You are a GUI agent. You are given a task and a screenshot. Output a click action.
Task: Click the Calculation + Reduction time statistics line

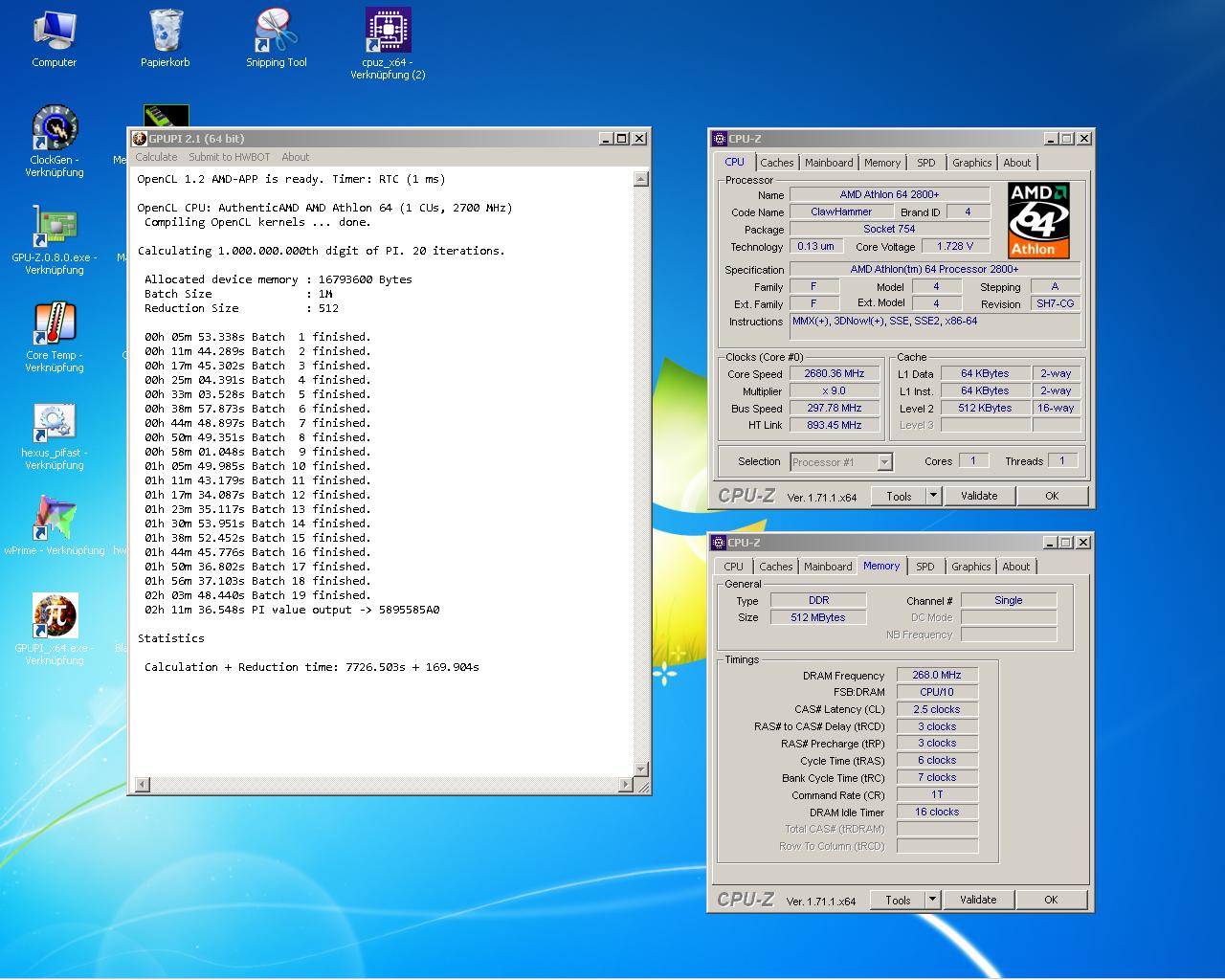pyautogui.click(x=312, y=667)
